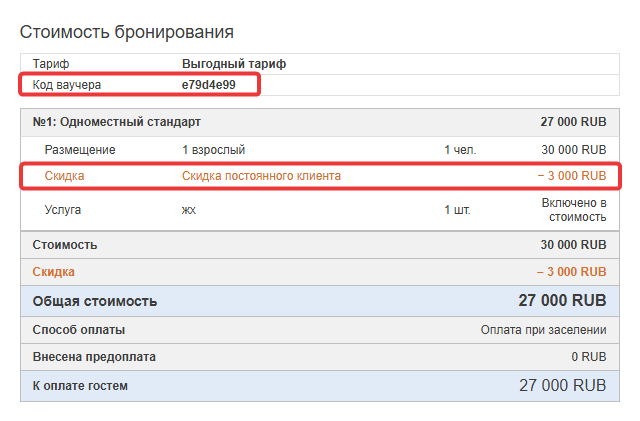Click the '27 000 RUB' total cost value
This screenshot has width=640, height=421.
click(562, 301)
